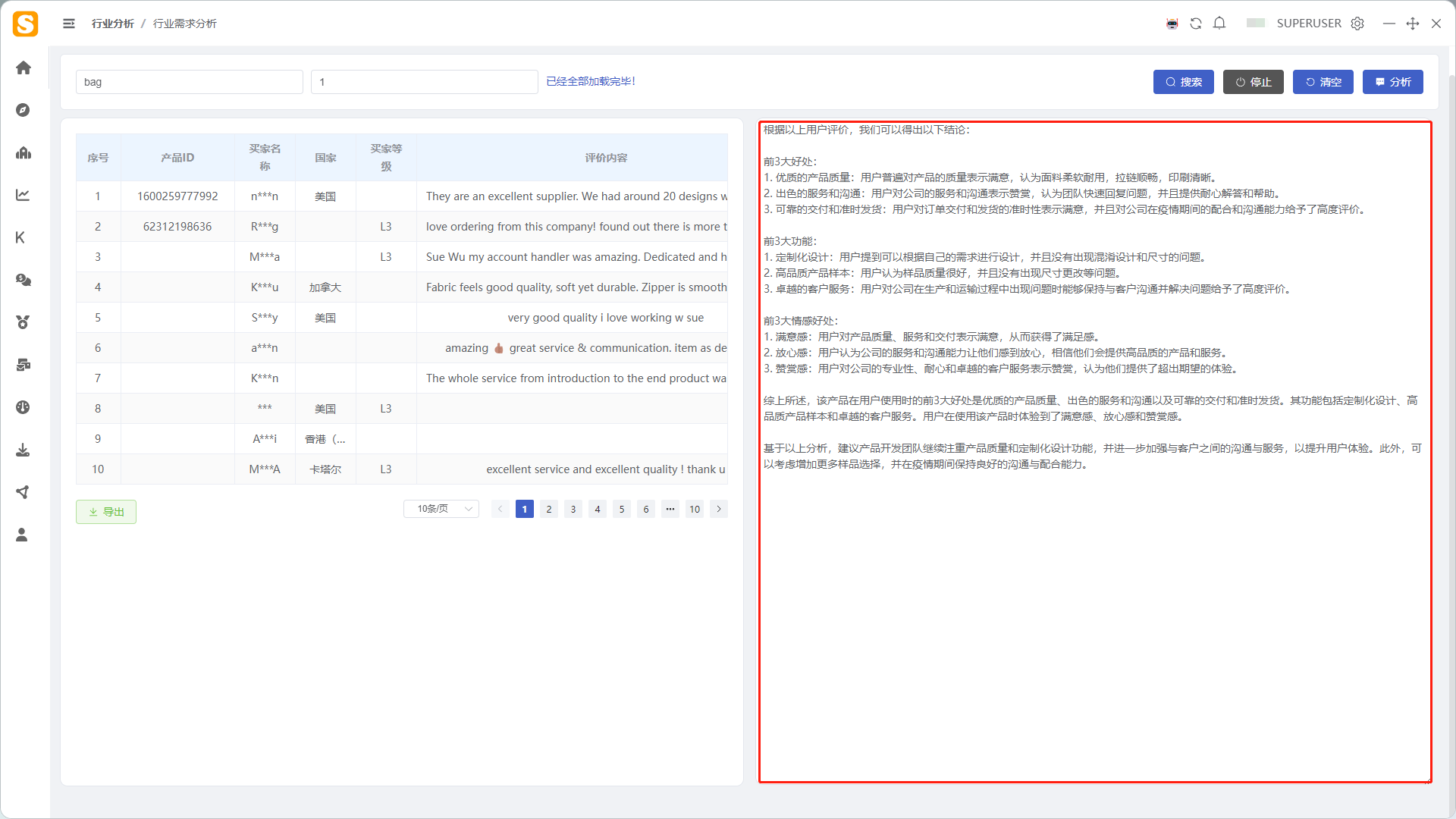This screenshot has height=819, width=1456.
Task: Select page 1 in pagination
Action: pyautogui.click(x=525, y=509)
